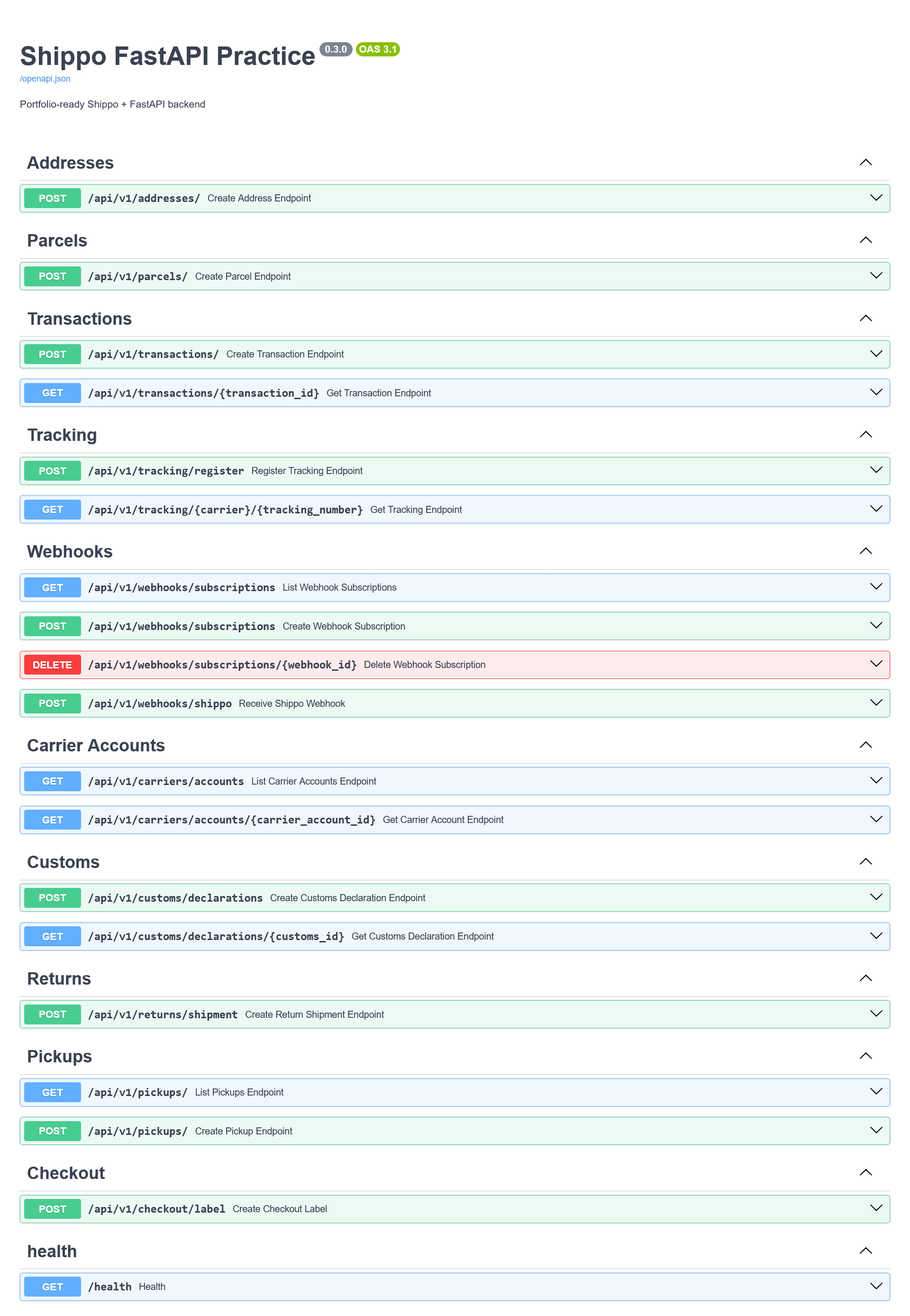This screenshot has height=1316, width=910.
Task: Expand List Webhook Subscriptions row arrow
Action: coord(876,587)
